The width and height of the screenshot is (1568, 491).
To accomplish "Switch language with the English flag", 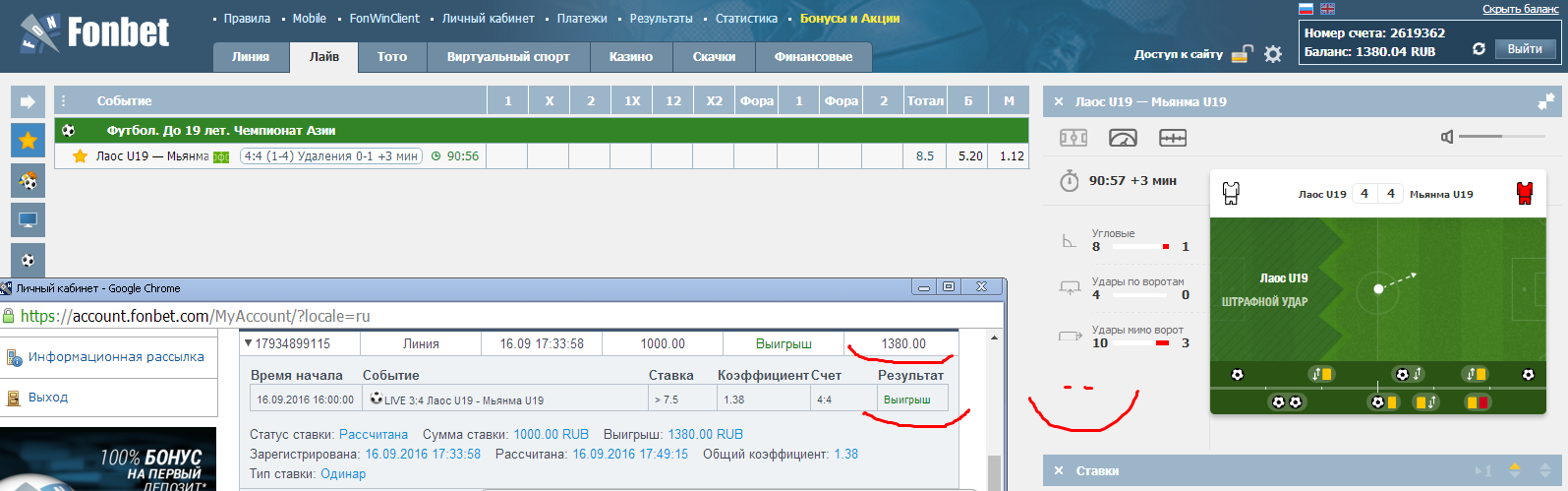I will 1327,9.
